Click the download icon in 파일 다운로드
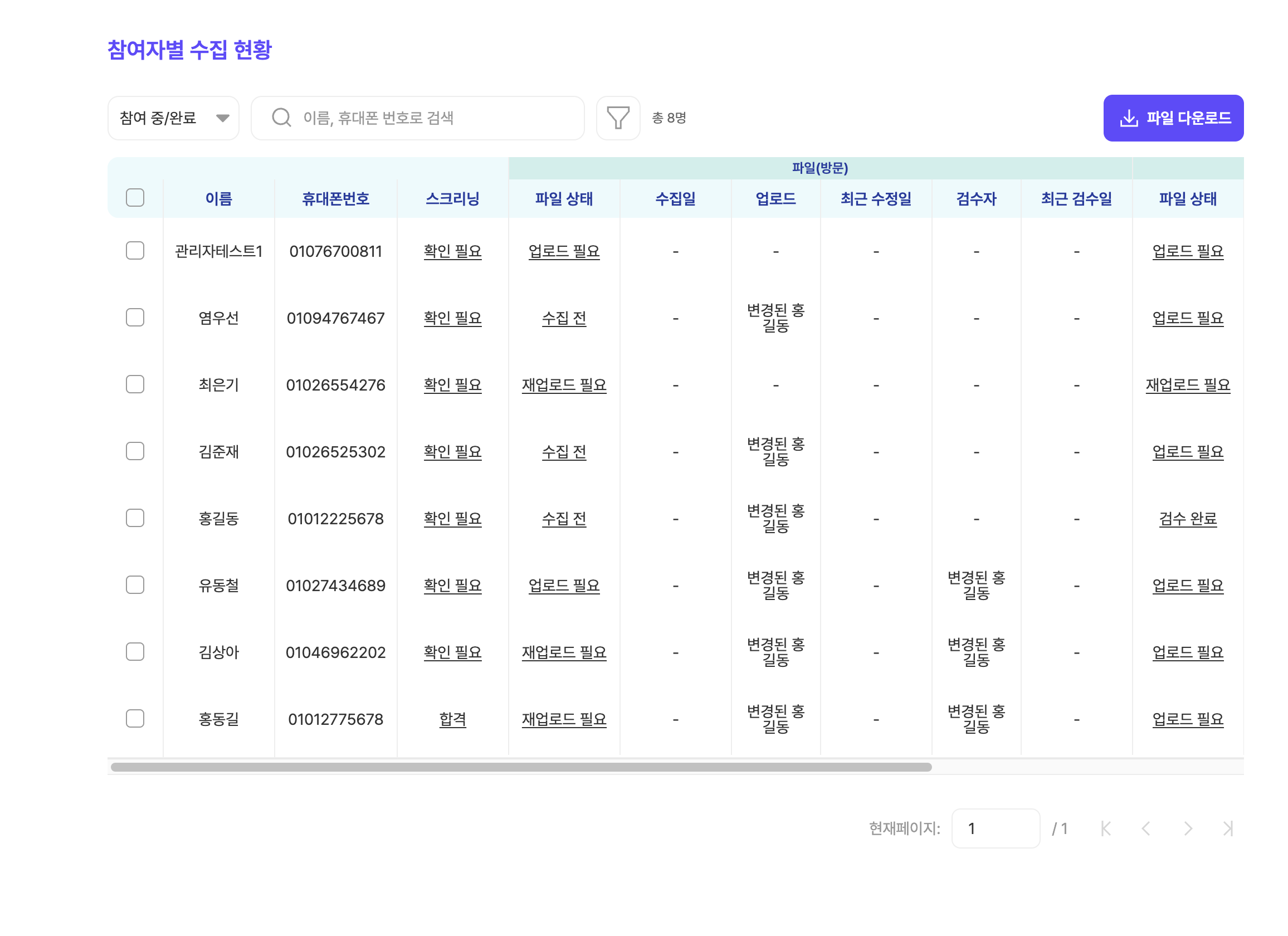The image size is (1288, 936). pyautogui.click(x=1129, y=118)
